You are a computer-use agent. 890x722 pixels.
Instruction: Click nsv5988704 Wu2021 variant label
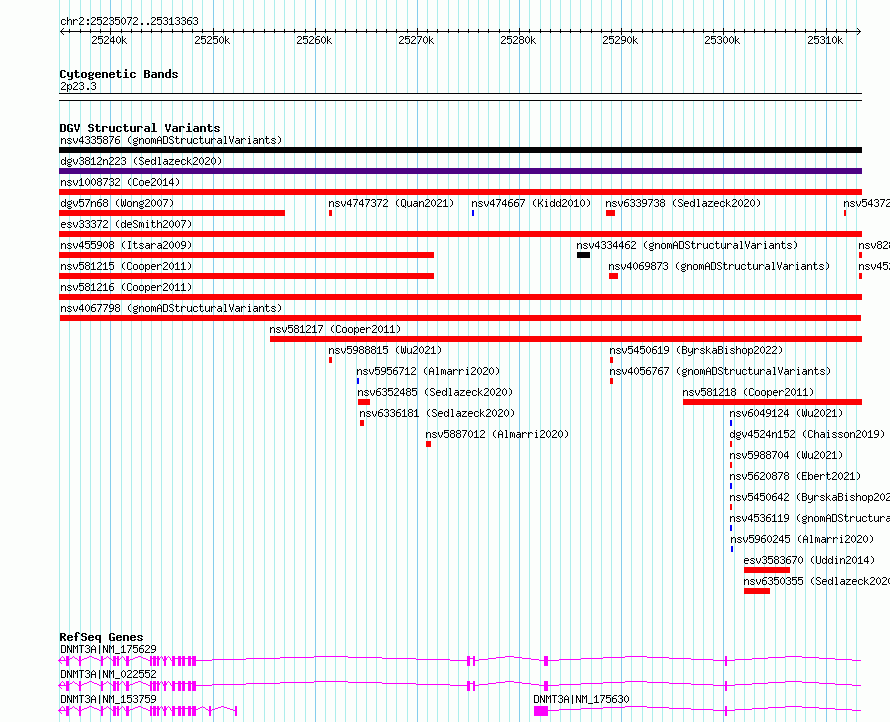point(786,455)
